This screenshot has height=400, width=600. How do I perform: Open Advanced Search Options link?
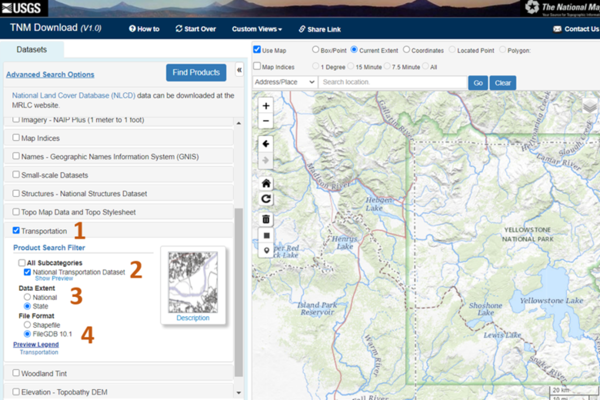tap(50, 75)
